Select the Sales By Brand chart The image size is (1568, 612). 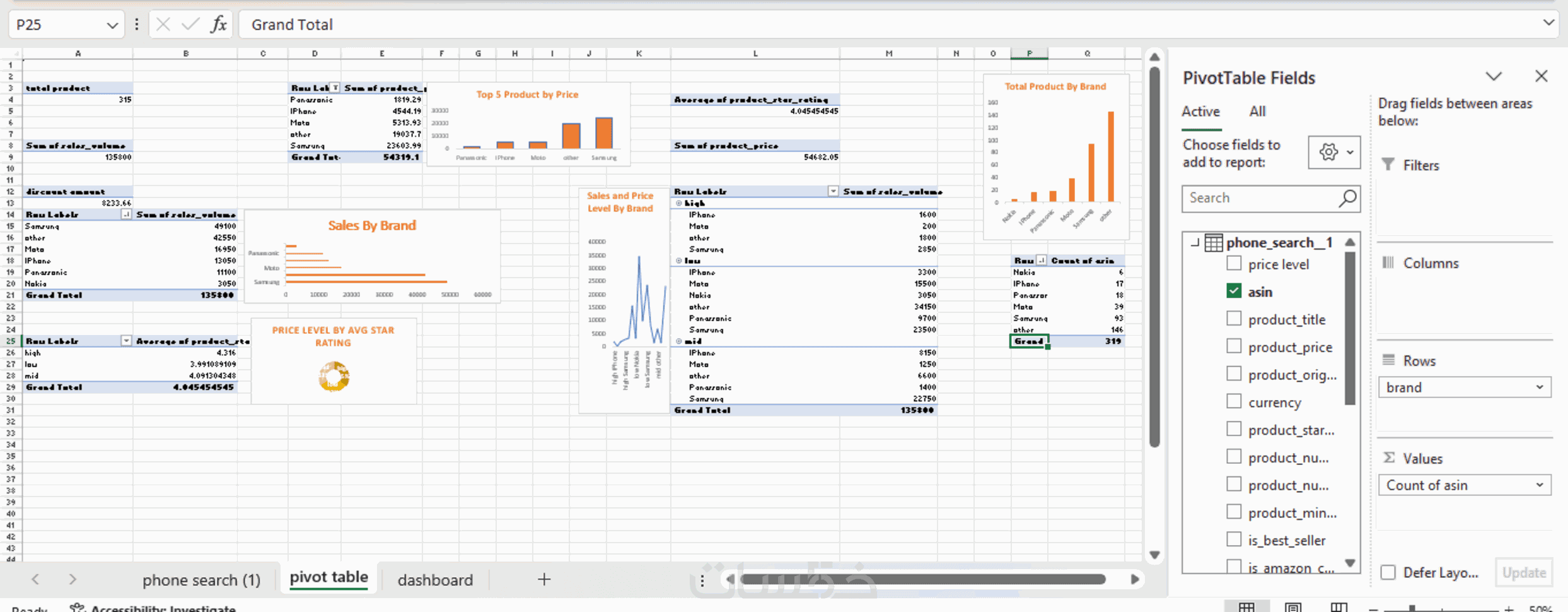(x=372, y=257)
